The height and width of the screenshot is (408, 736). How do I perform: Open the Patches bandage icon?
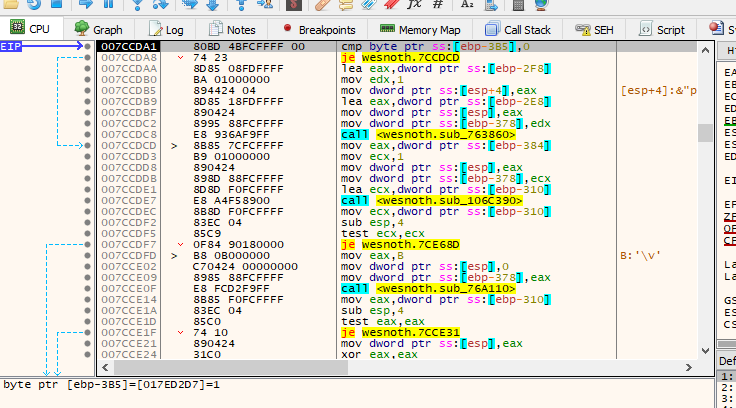pyautogui.click(x=322, y=5)
